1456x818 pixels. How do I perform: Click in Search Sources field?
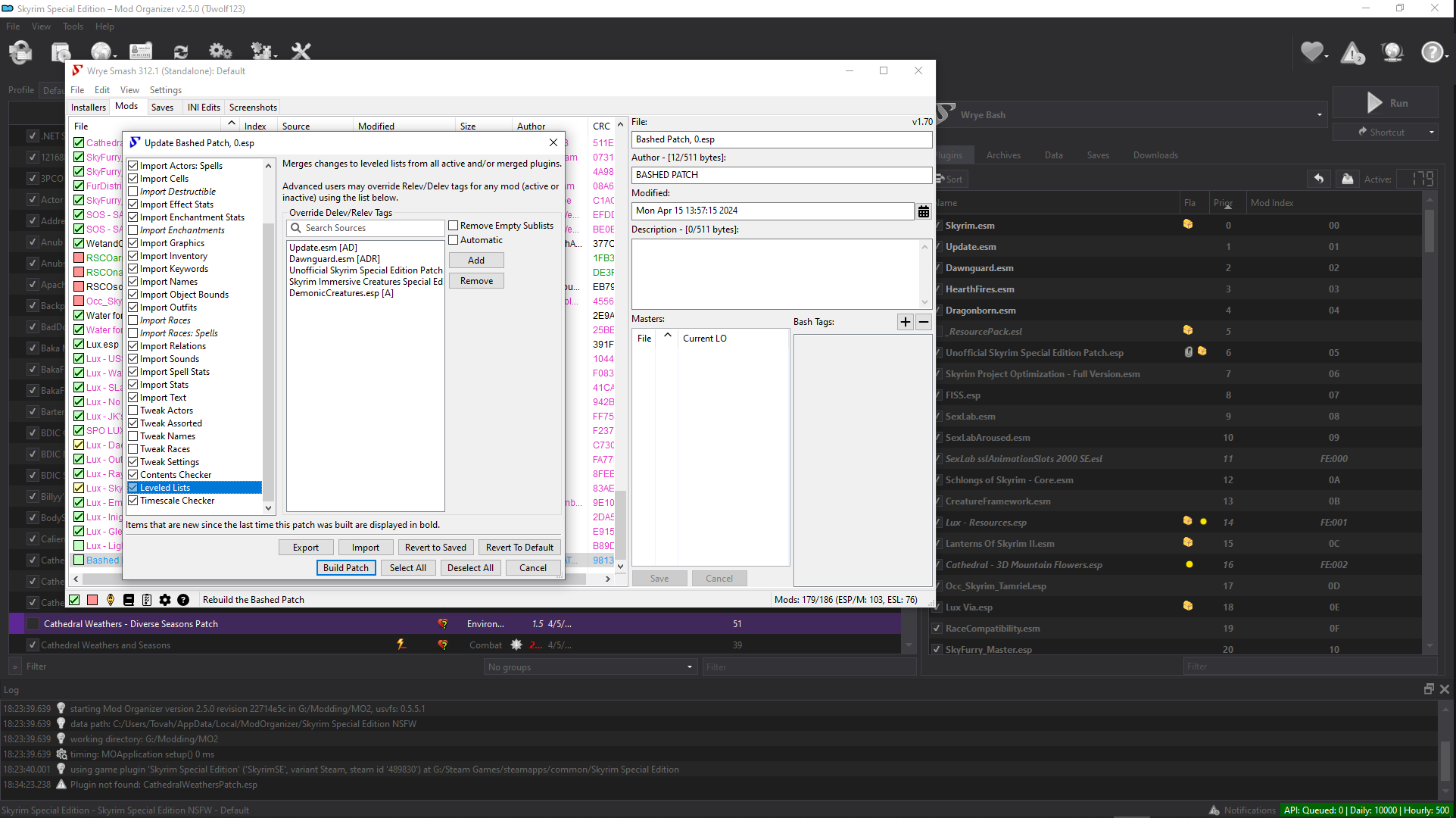point(366,228)
